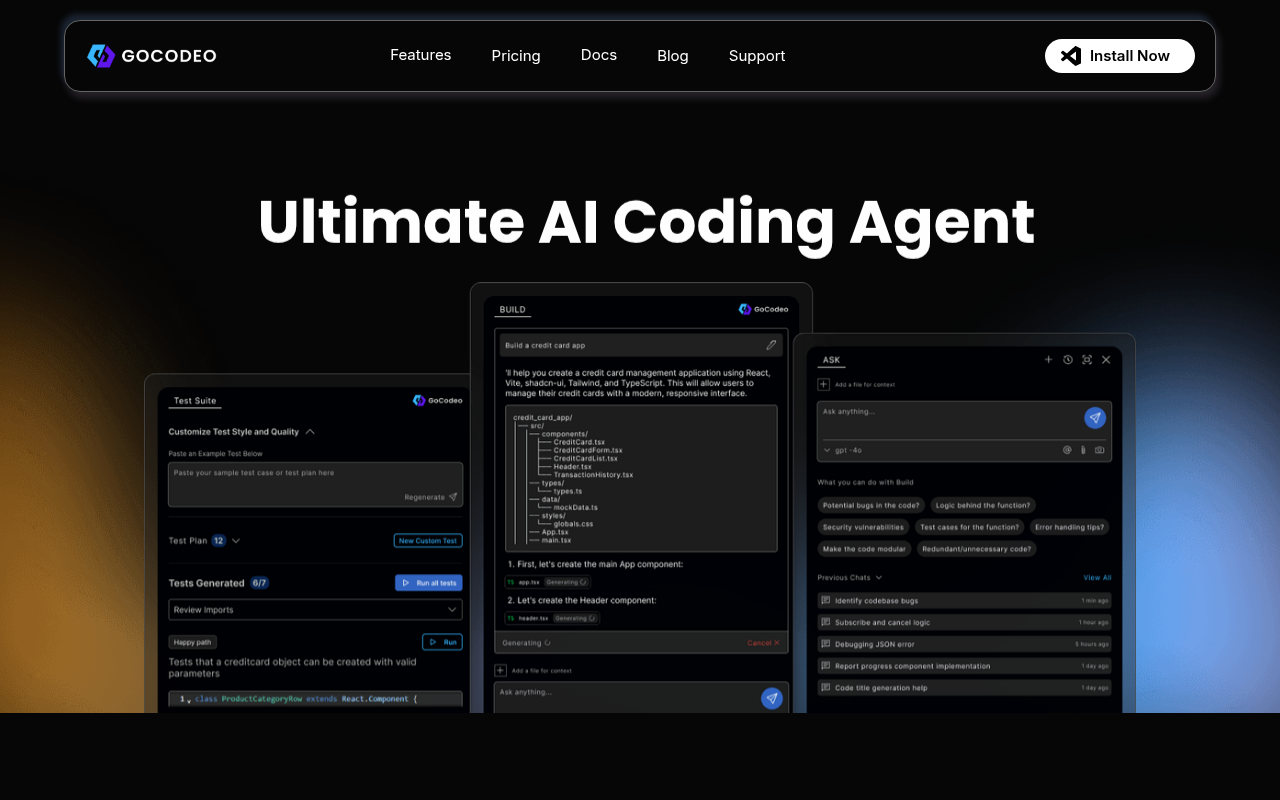Collapse 'Customize Test Style and Quality' section
Image resolution: width=1280 pixels, height=800 pixels.
click(x=310, y=432)
